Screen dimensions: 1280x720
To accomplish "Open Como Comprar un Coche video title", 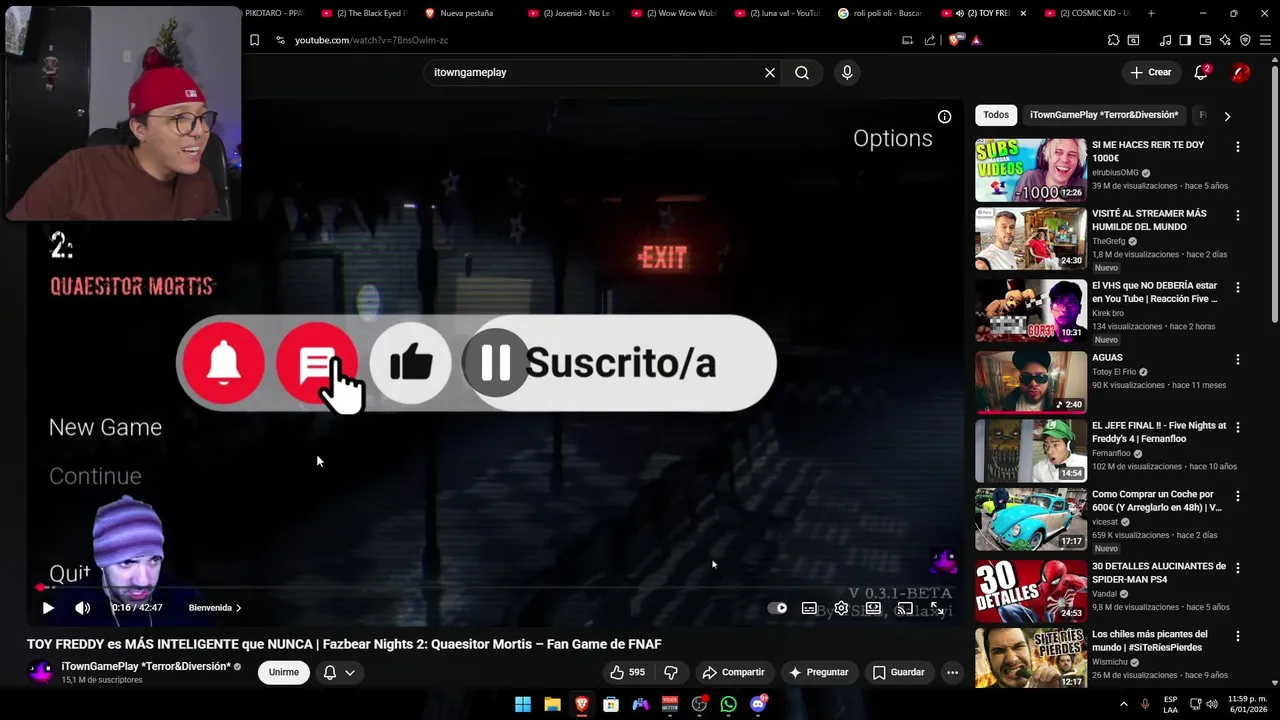I will (x=1157, y=501).
